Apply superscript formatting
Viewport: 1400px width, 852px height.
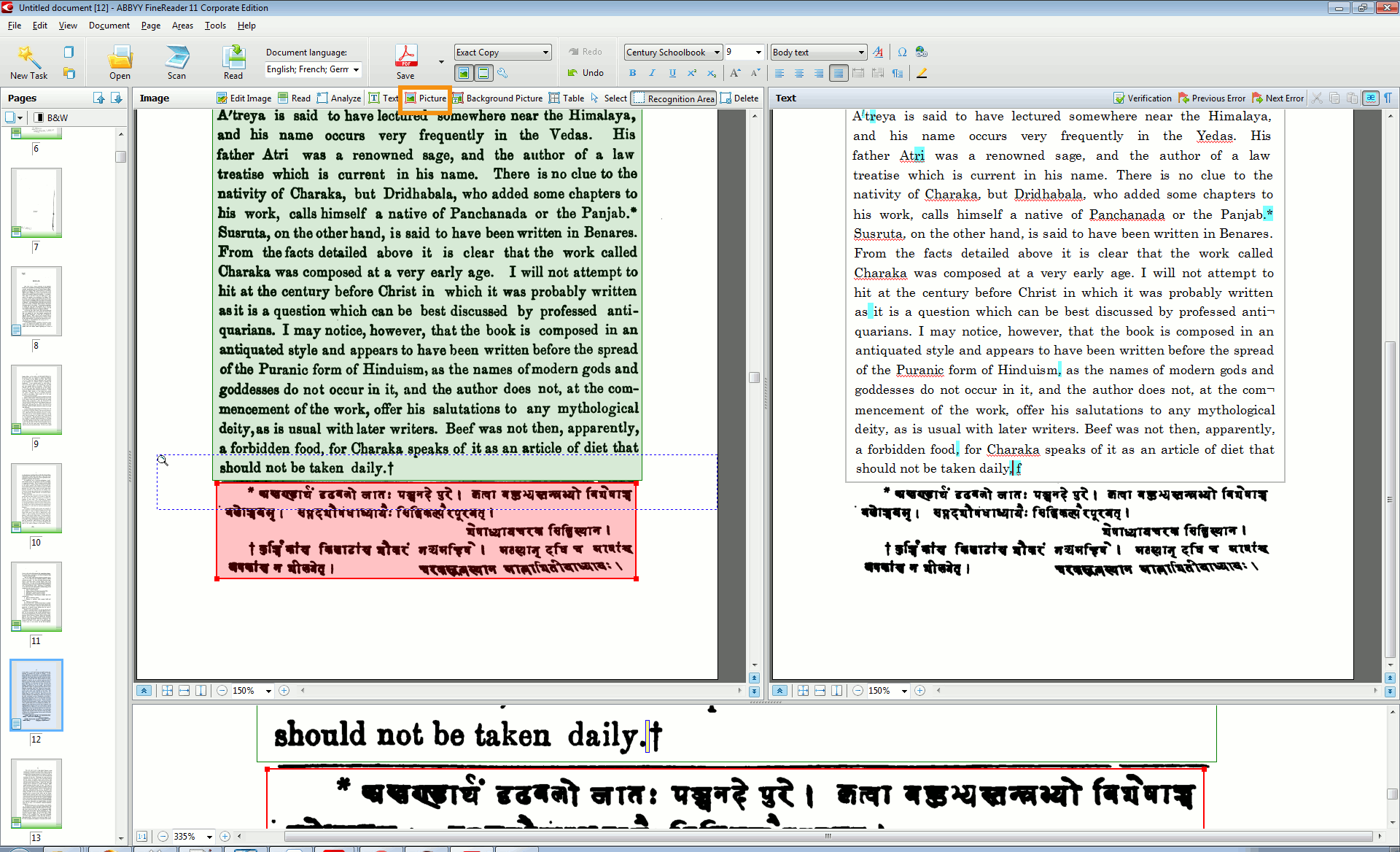(691, 73)
